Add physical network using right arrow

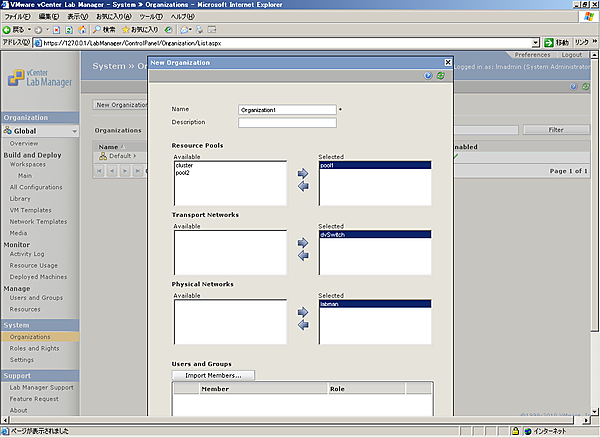tap(304, 312)
